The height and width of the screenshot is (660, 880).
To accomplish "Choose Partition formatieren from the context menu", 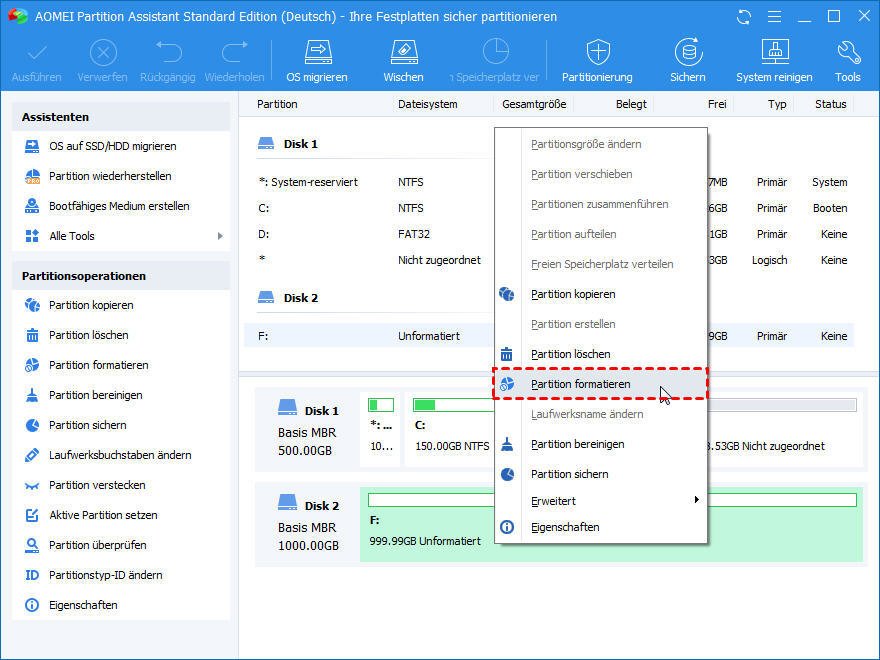I will (x=601, y=384).
